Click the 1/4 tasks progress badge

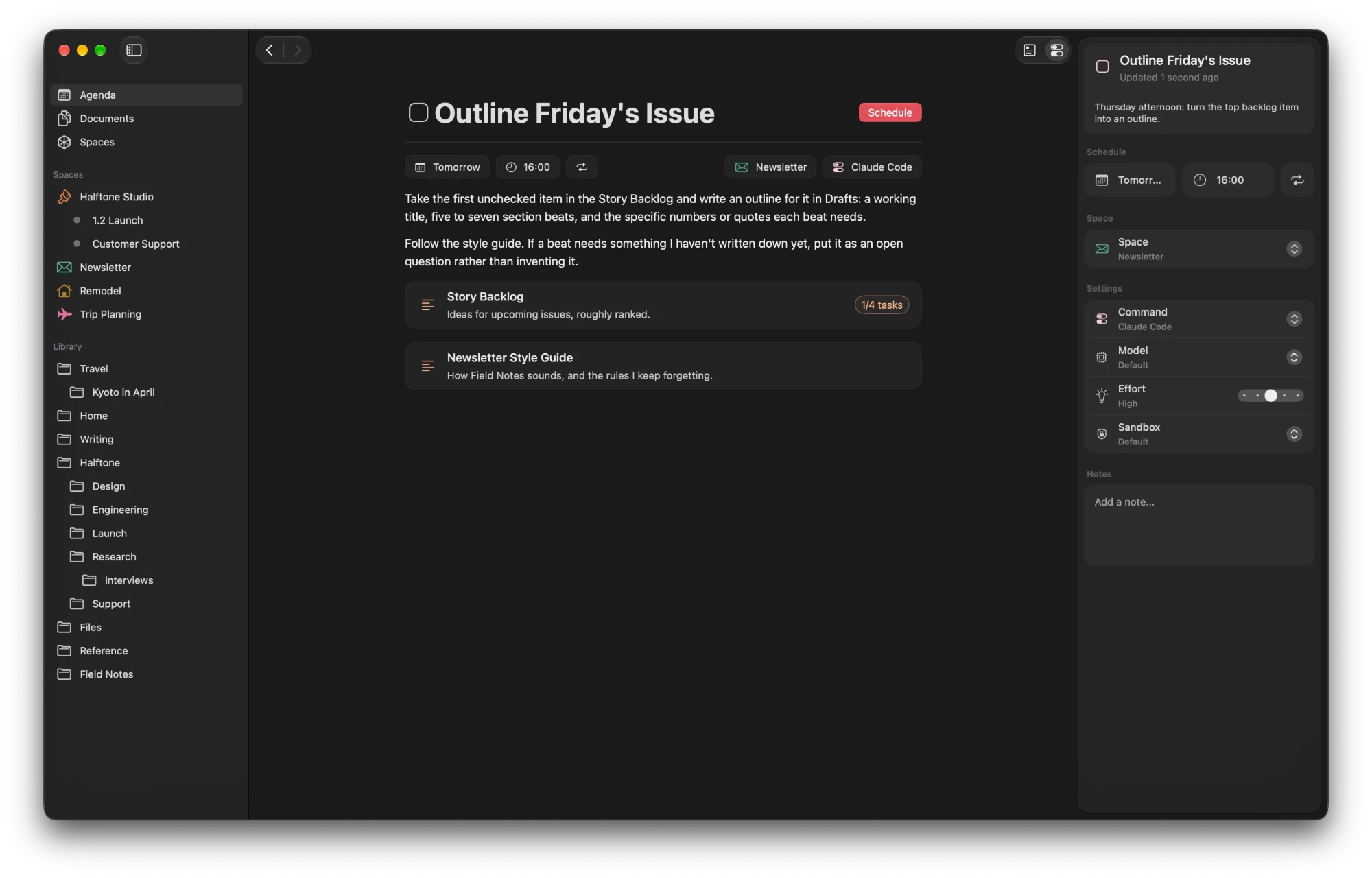[x=882, y=305]
